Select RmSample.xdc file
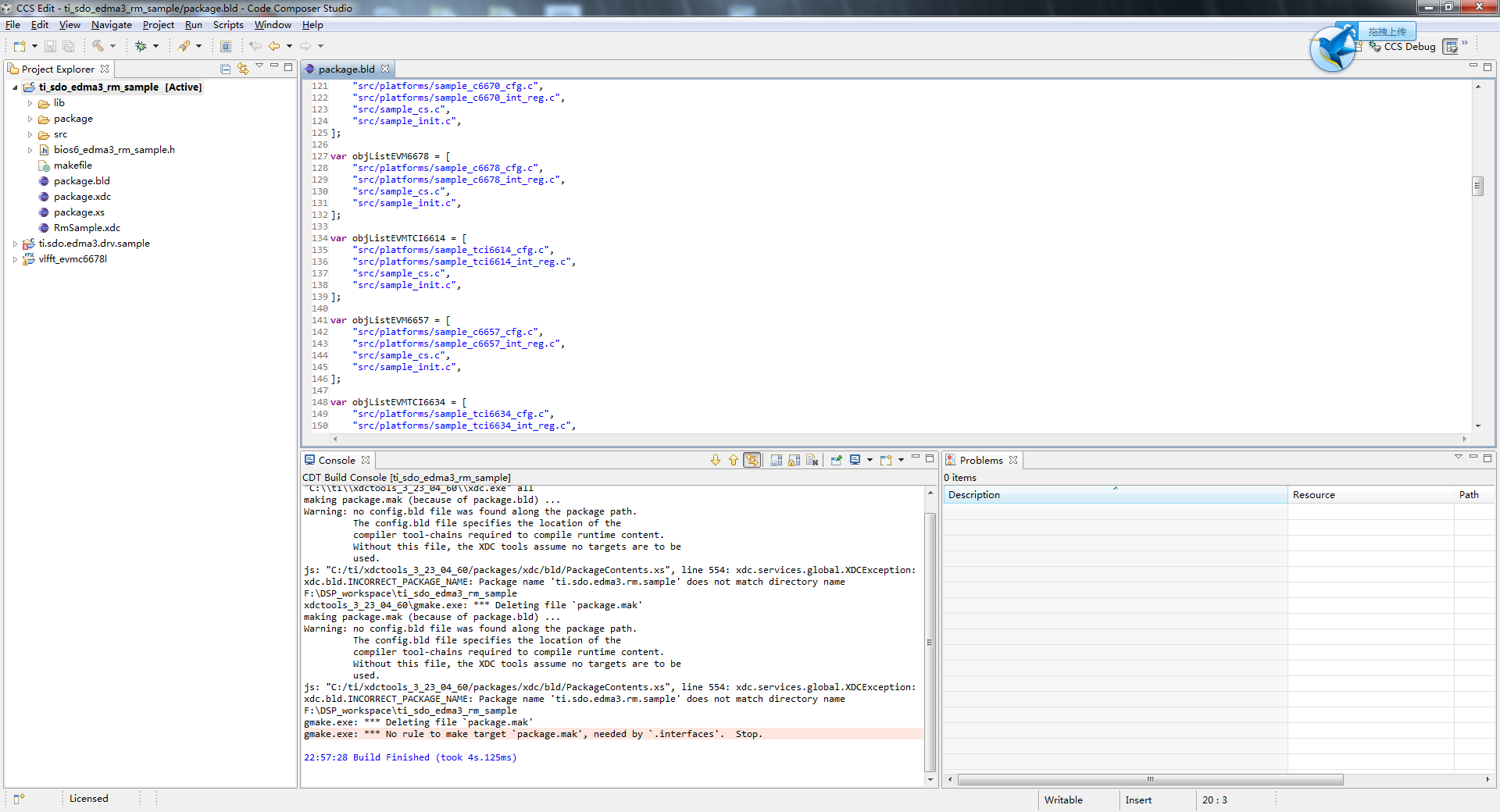The width and height of the screenshot is (1500, 812). coord(87,228)
